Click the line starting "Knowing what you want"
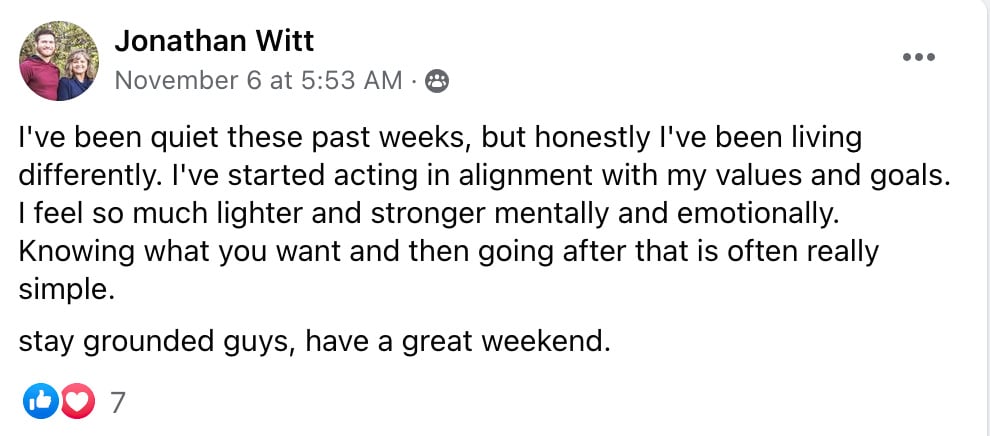This screenshot has height=436, width=990. coord(448,252)
